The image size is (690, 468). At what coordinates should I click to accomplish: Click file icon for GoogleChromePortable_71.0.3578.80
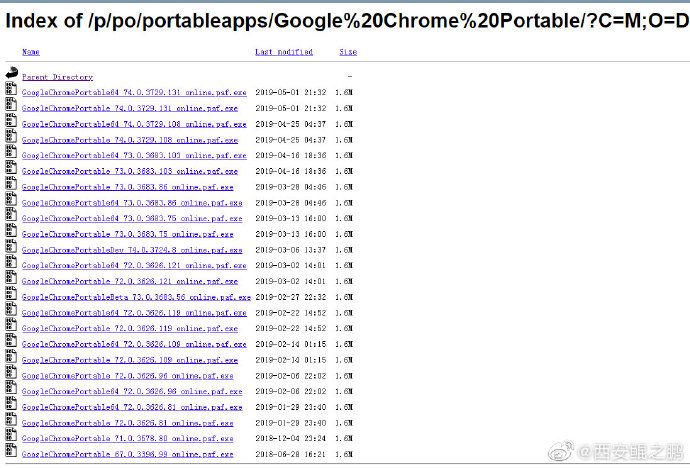[x=11, y=434]
